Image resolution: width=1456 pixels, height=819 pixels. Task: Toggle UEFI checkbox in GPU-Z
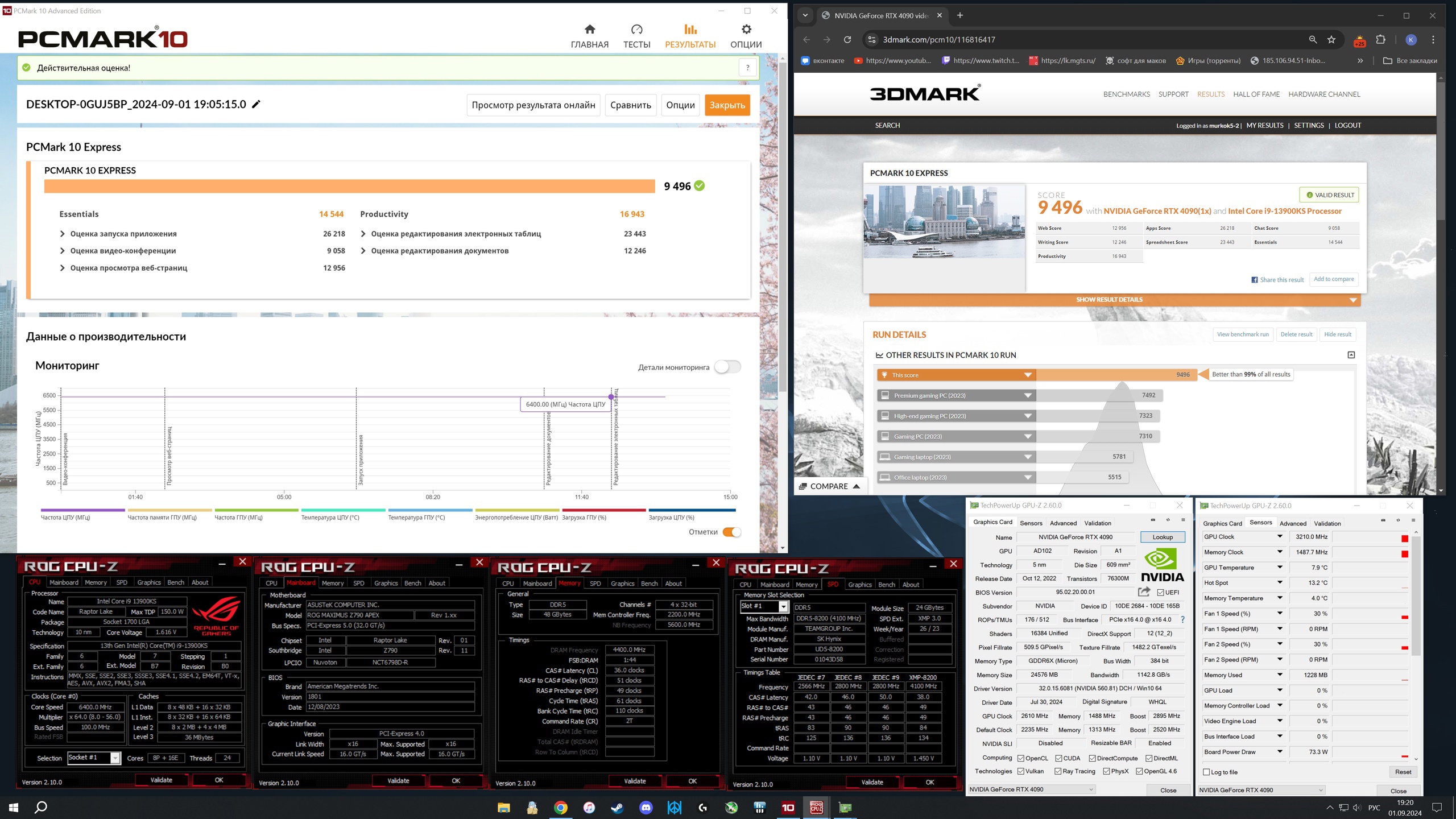[1161, 592]
